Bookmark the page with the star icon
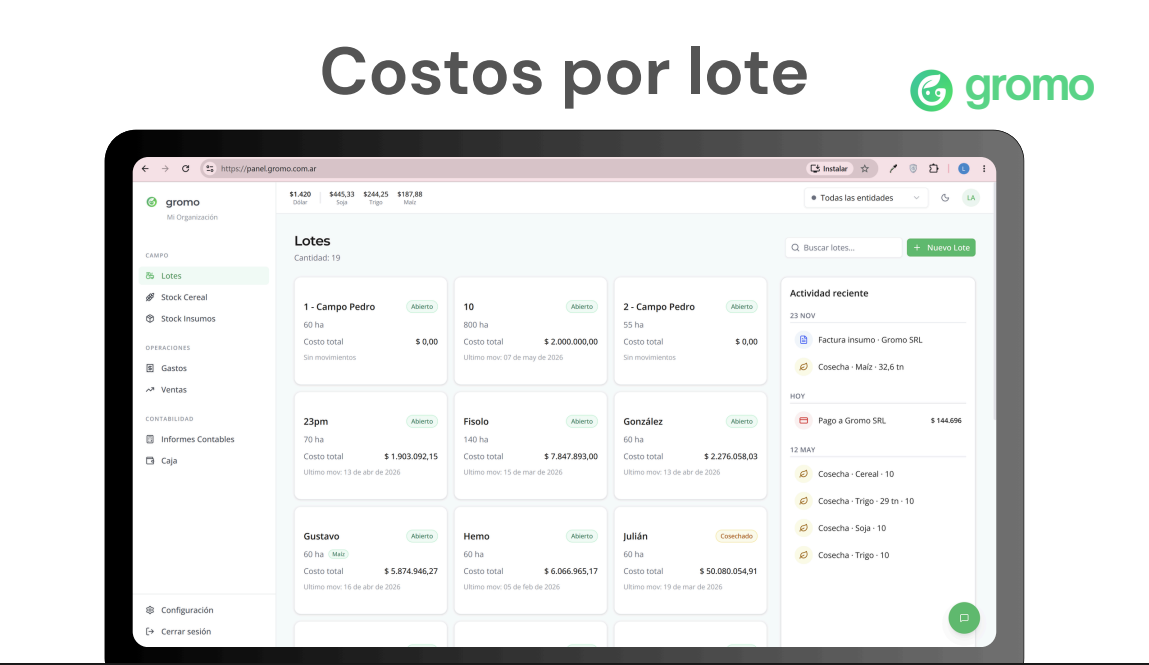The image size is (1149, 665). (x=865, y=168)
